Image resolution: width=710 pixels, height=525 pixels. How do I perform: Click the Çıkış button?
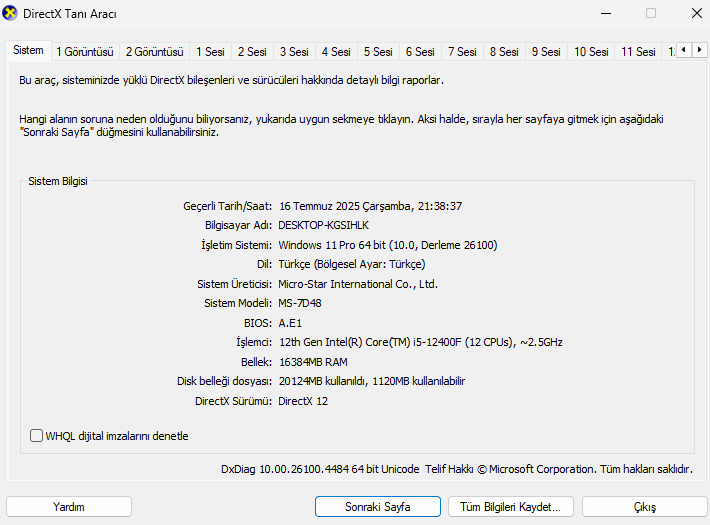[x=645, y=506]
